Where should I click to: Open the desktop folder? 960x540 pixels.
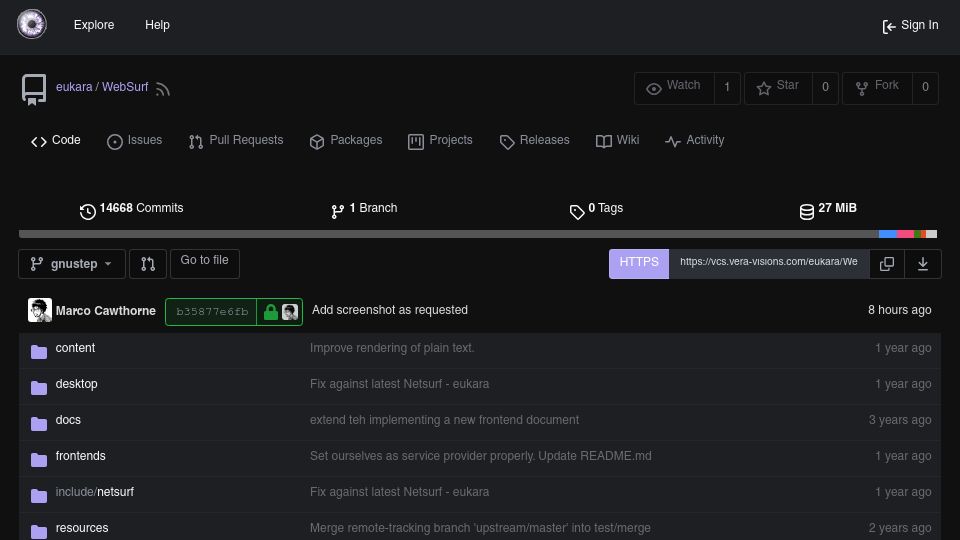(77, 384)
